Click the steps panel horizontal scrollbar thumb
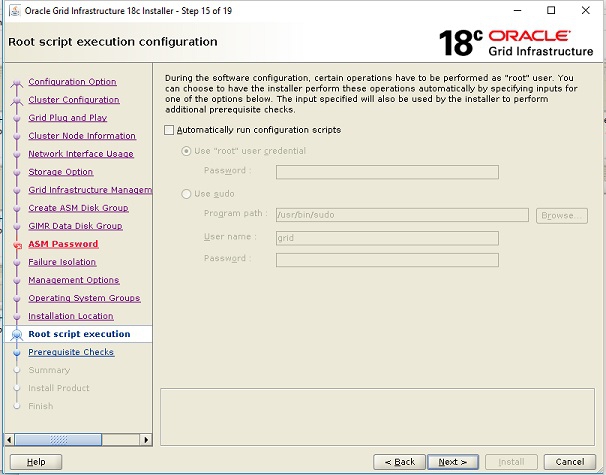606x475 pixels. point(58,440)
